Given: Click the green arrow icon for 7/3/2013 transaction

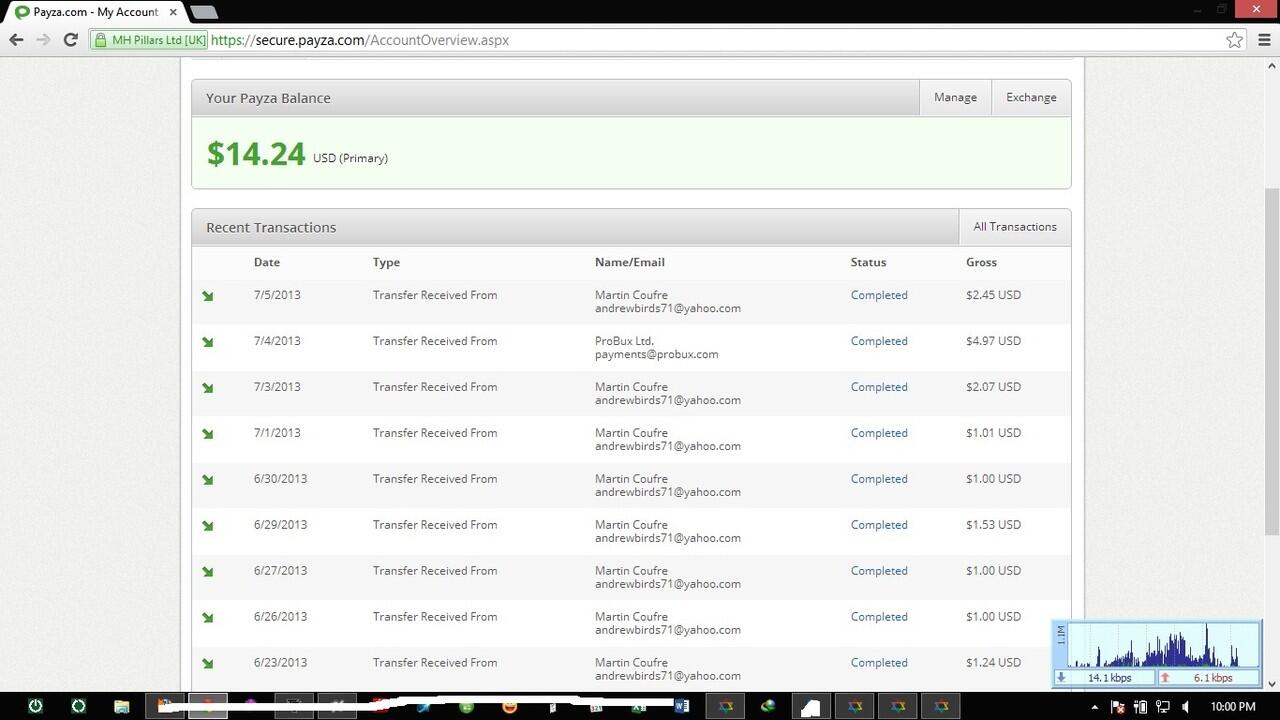Looking at the screenshot, I should click(x=208, y=388).
